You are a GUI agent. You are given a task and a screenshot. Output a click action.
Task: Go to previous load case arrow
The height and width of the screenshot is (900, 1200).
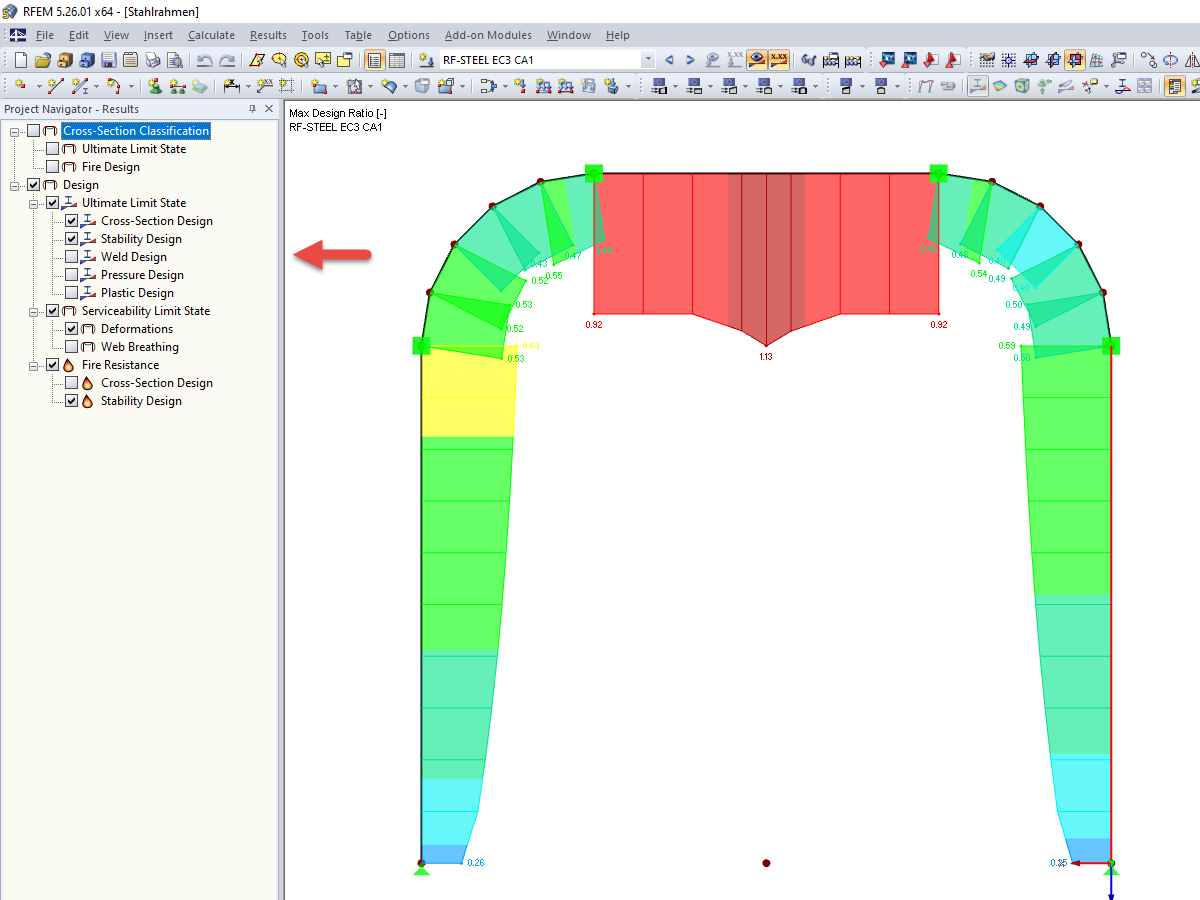coord(669,60)
